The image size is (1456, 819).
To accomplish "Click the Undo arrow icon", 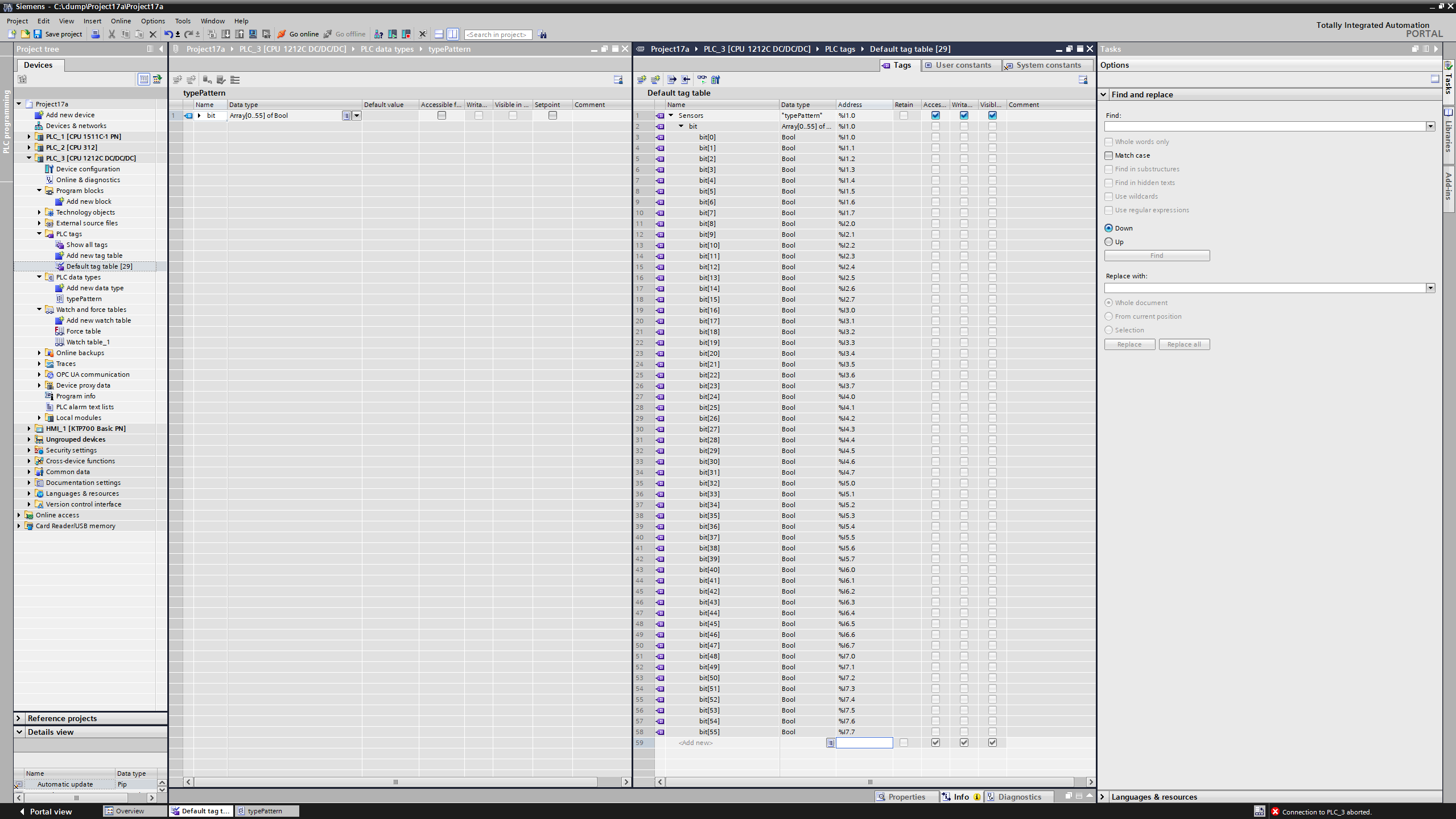I will [168, 34].
